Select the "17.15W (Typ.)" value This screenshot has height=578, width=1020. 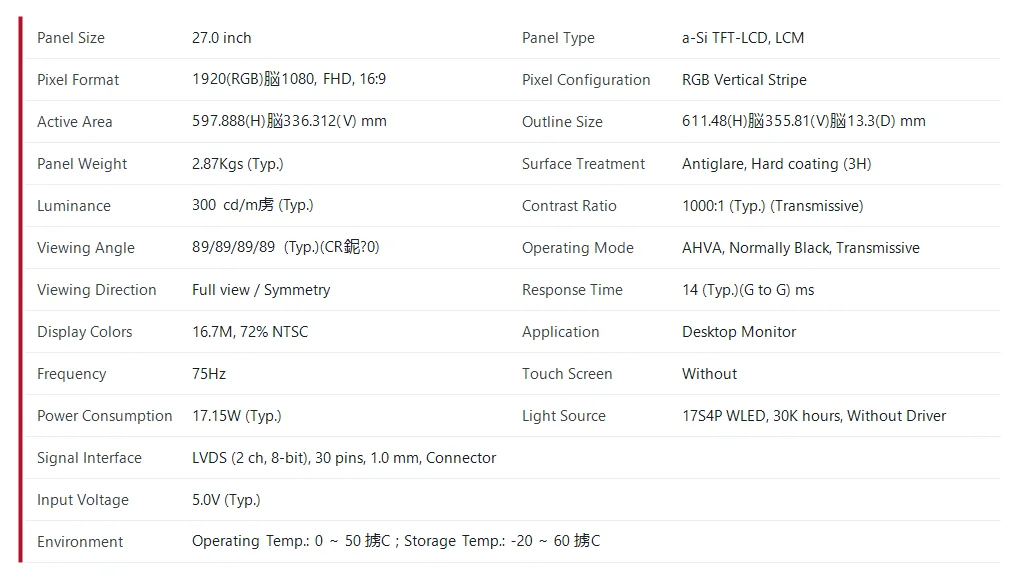(x=237, y=416)
